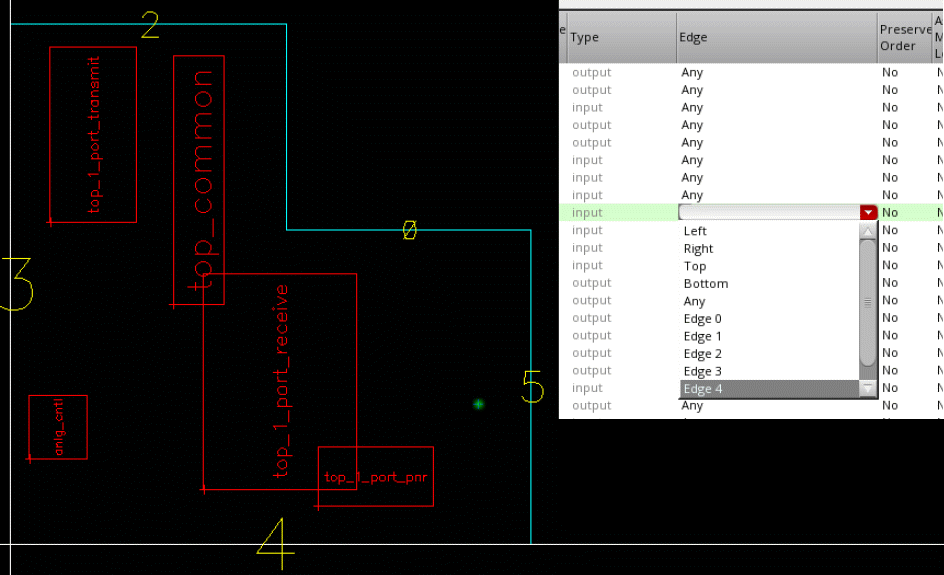Choose "Edge 0" from the dropdown list
This screenshot has height=575, width=944.
coord(702,319)
